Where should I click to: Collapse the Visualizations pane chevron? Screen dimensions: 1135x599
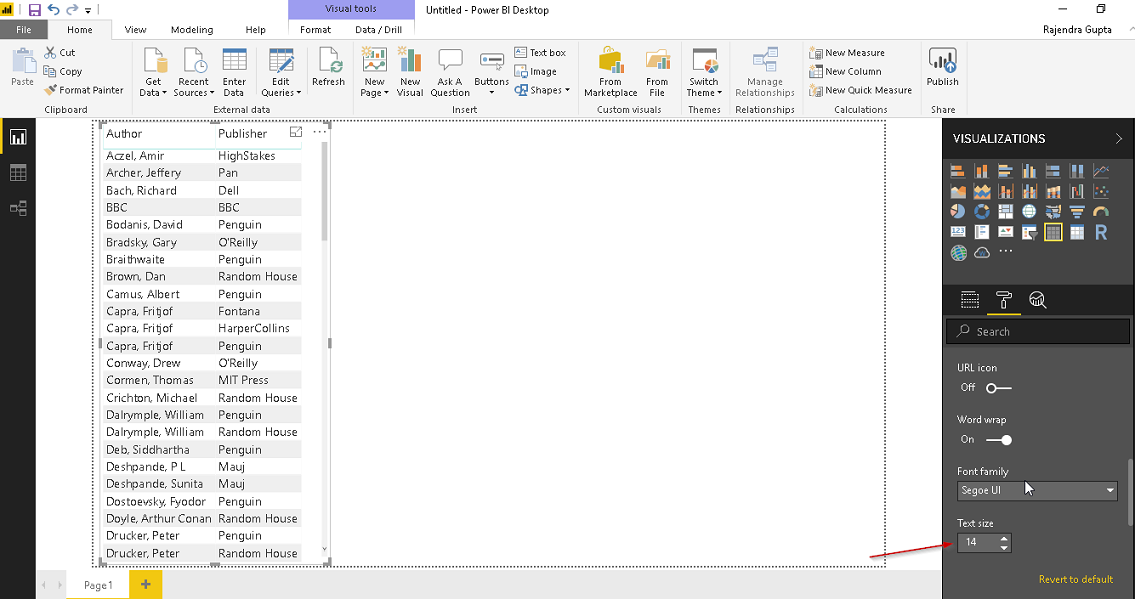(x=1119, y=138)
